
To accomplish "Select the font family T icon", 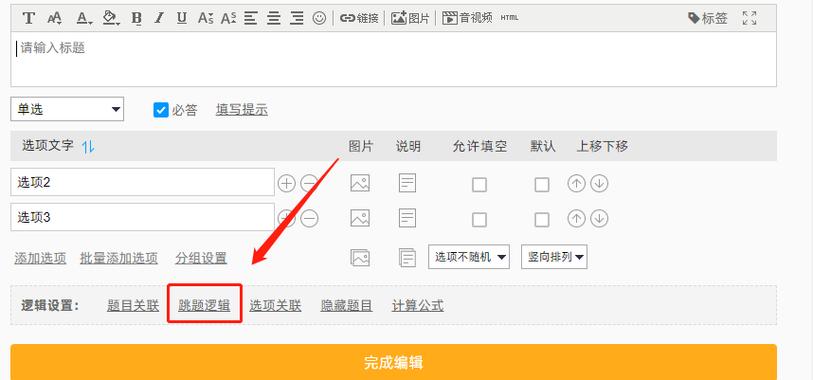I will (29, 18).
